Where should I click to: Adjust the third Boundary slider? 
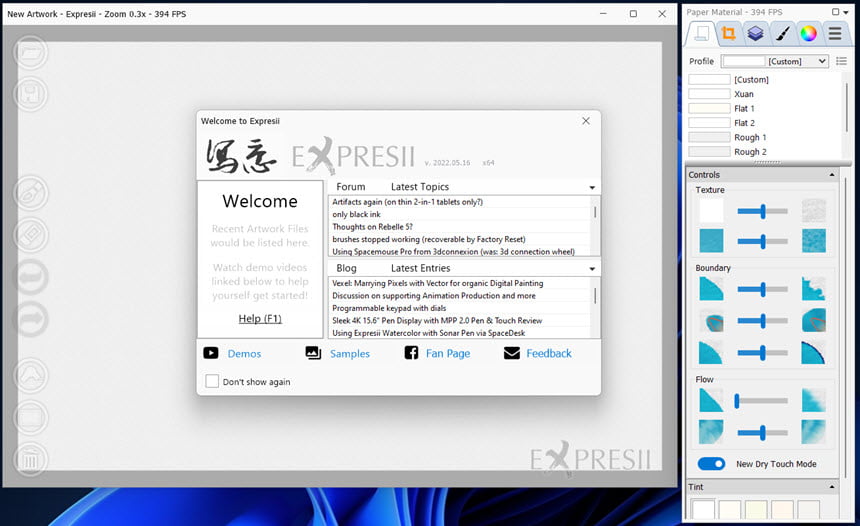pyautogui.click(x=762, y=353)
